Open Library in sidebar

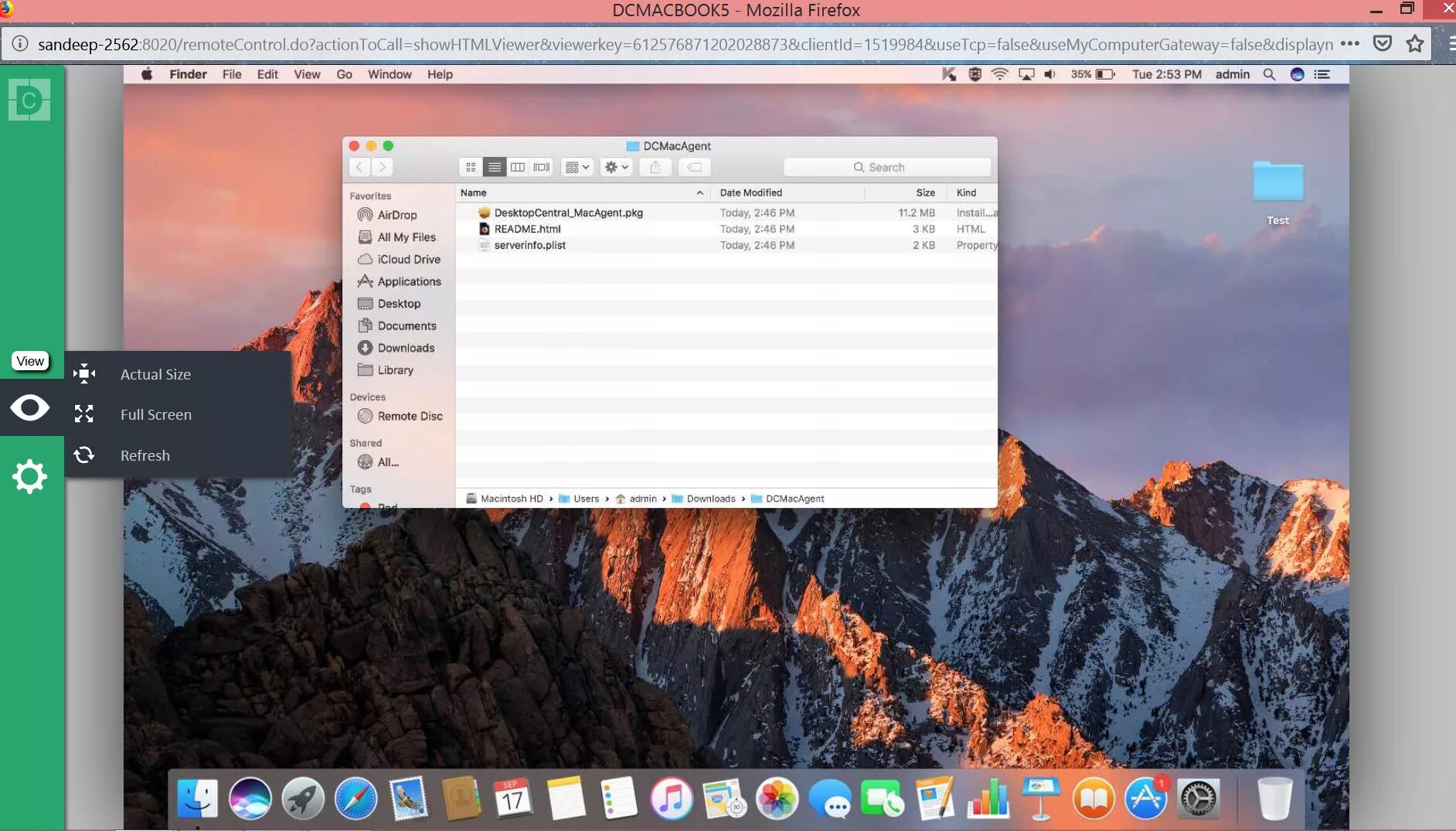(x=395, y=370)
